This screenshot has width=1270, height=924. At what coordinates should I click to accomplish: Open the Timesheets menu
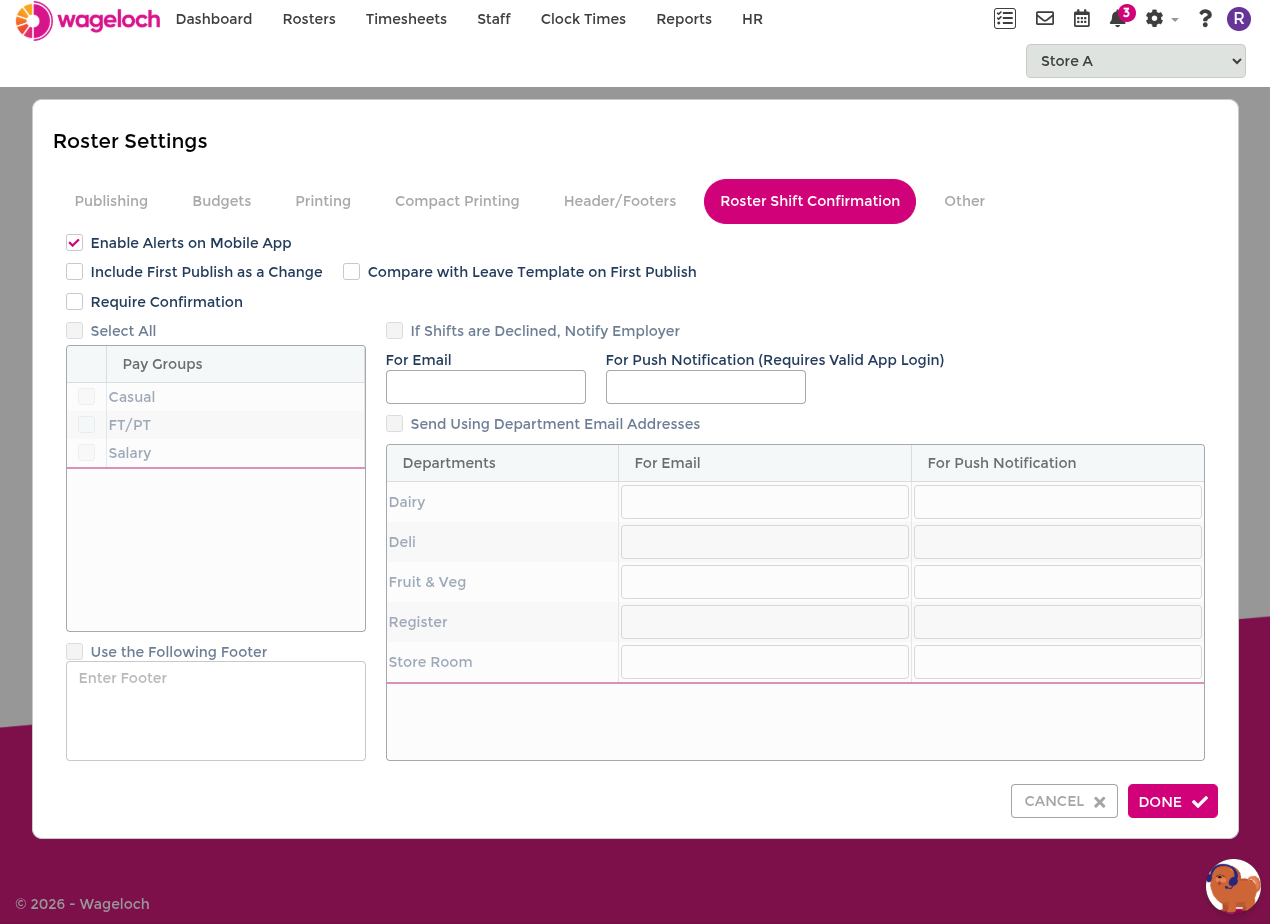pyautogui.click(x=406, y=19)
